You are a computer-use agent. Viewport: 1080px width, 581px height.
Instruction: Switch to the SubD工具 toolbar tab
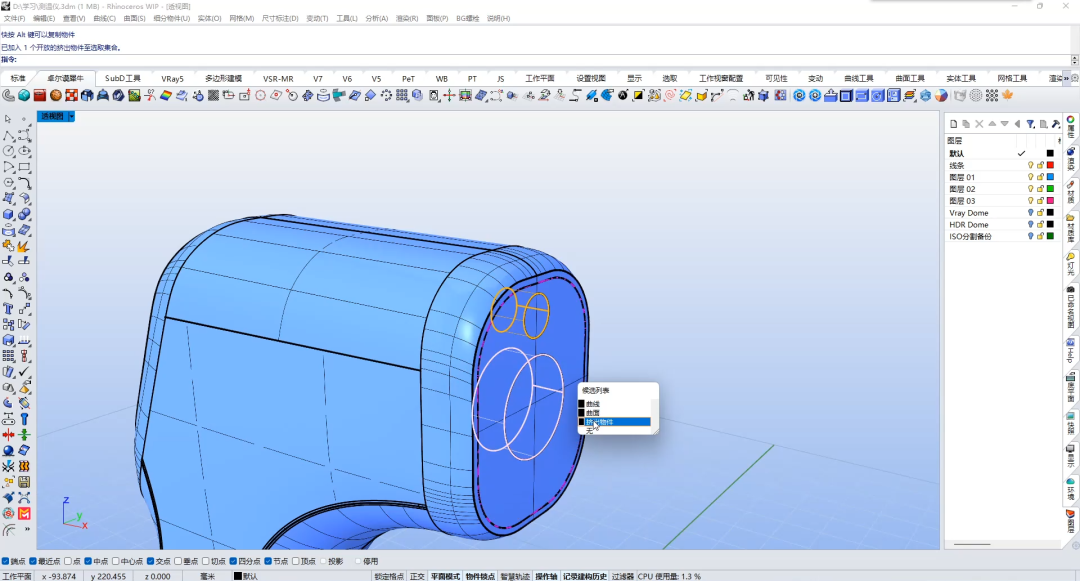(x=123, y=78)
